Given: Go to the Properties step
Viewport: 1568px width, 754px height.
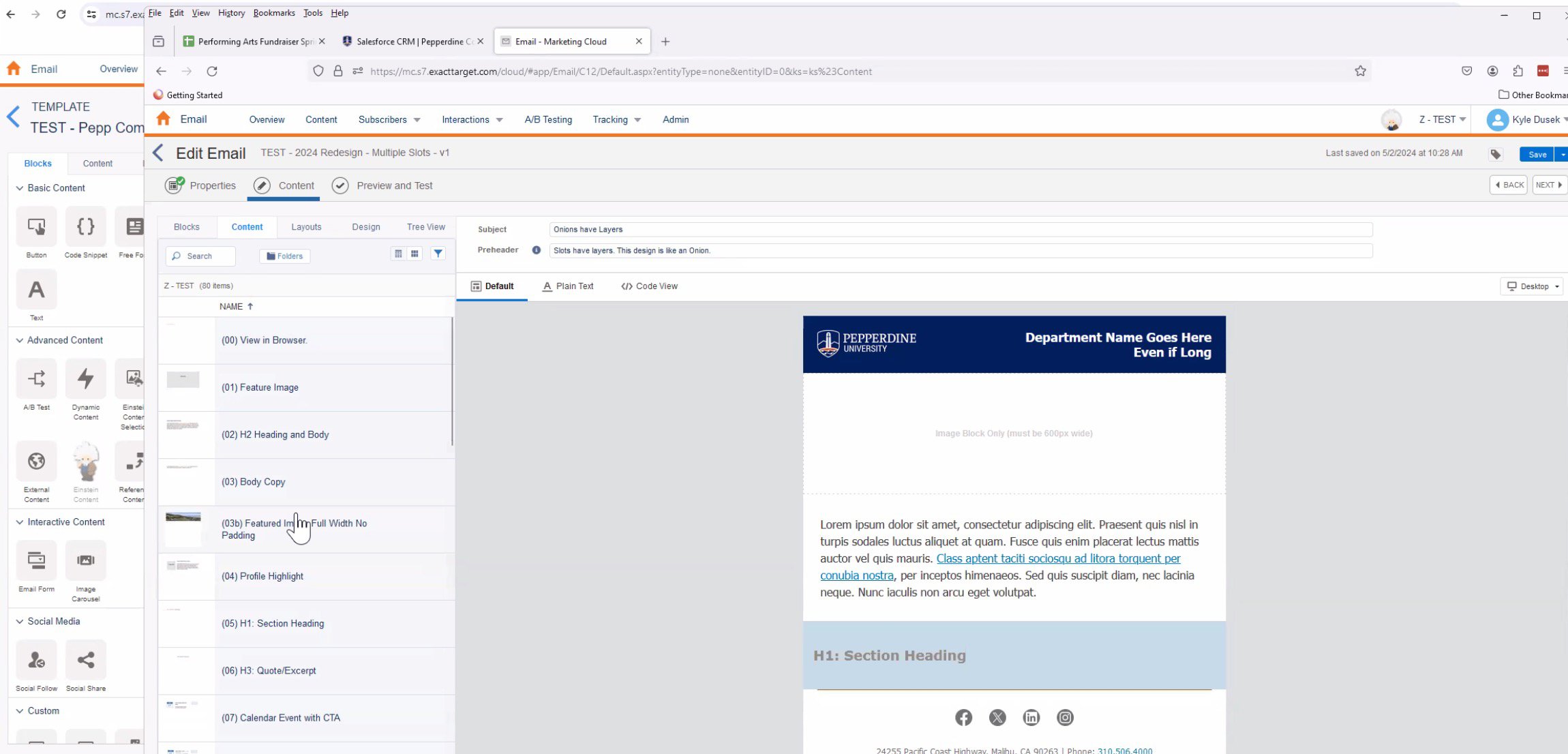Looking at the screenshot, I should pyautogui.click(x=200, y=185).
